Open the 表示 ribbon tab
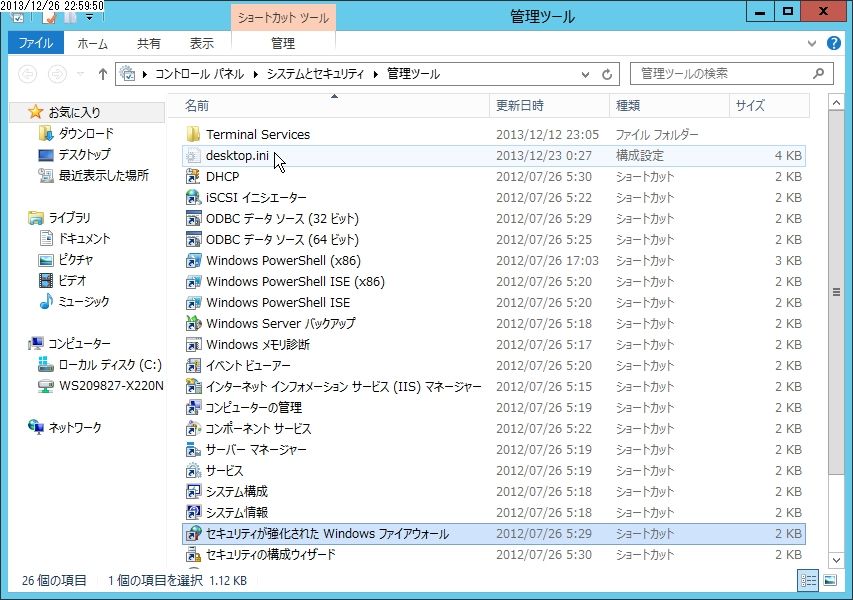The width and height of the screenshot is (853, 600). pyautogui.click(x=202, y=44)
